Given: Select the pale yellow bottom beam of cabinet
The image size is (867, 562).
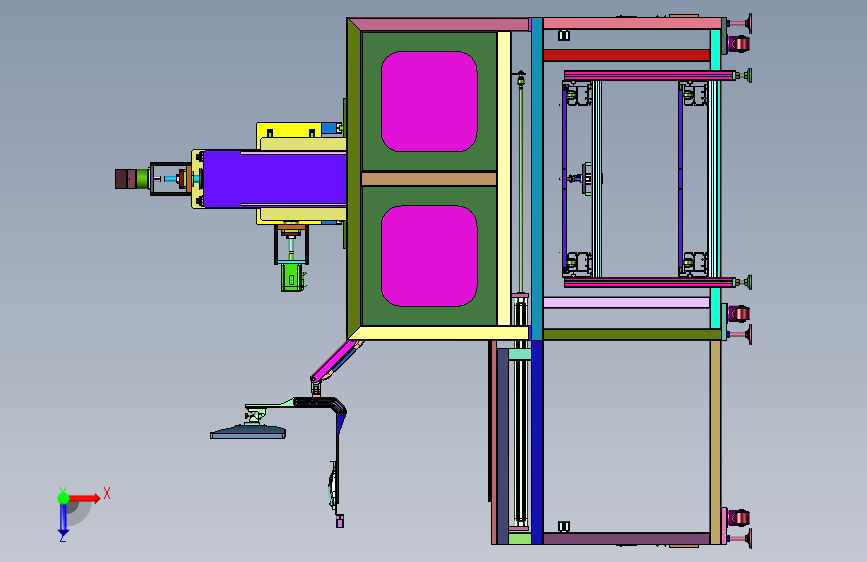Looking at the screenshot, I should coord(440,333).
